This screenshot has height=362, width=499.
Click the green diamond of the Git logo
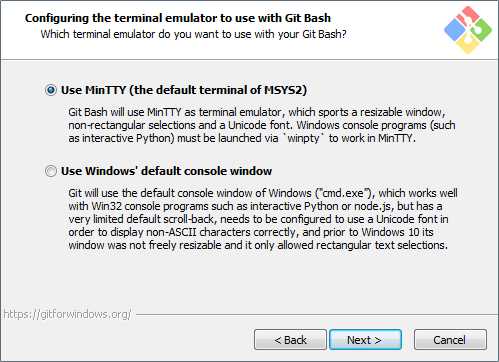pos(481,30)
